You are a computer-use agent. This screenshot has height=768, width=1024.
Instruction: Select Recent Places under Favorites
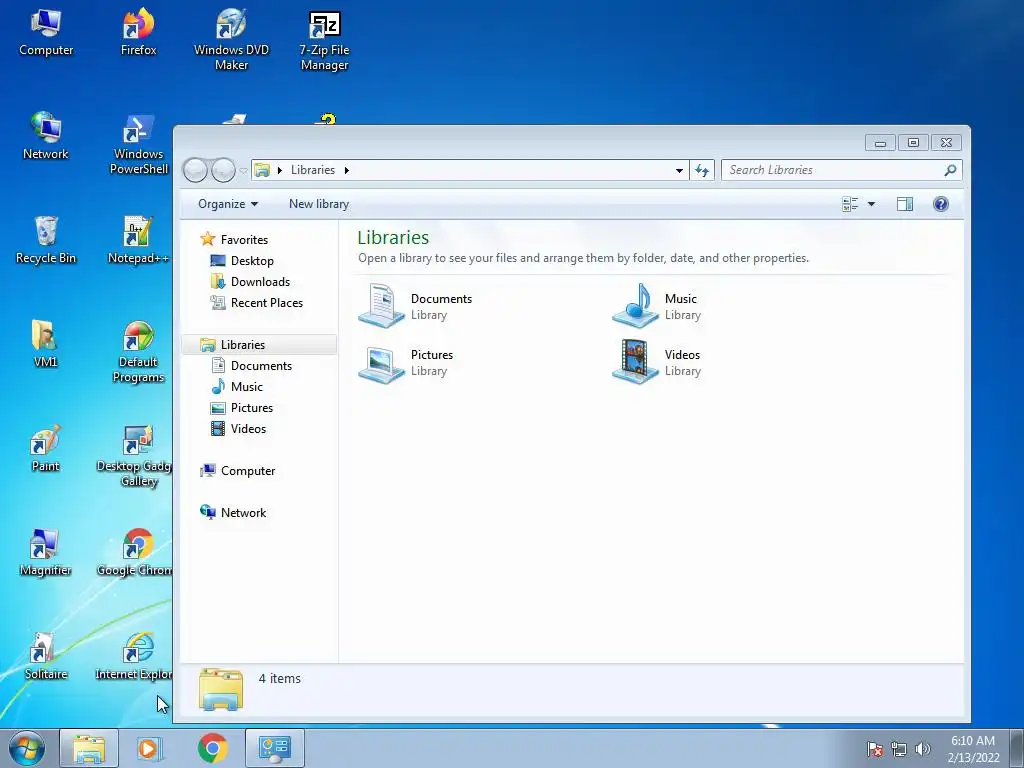(266, 302)
